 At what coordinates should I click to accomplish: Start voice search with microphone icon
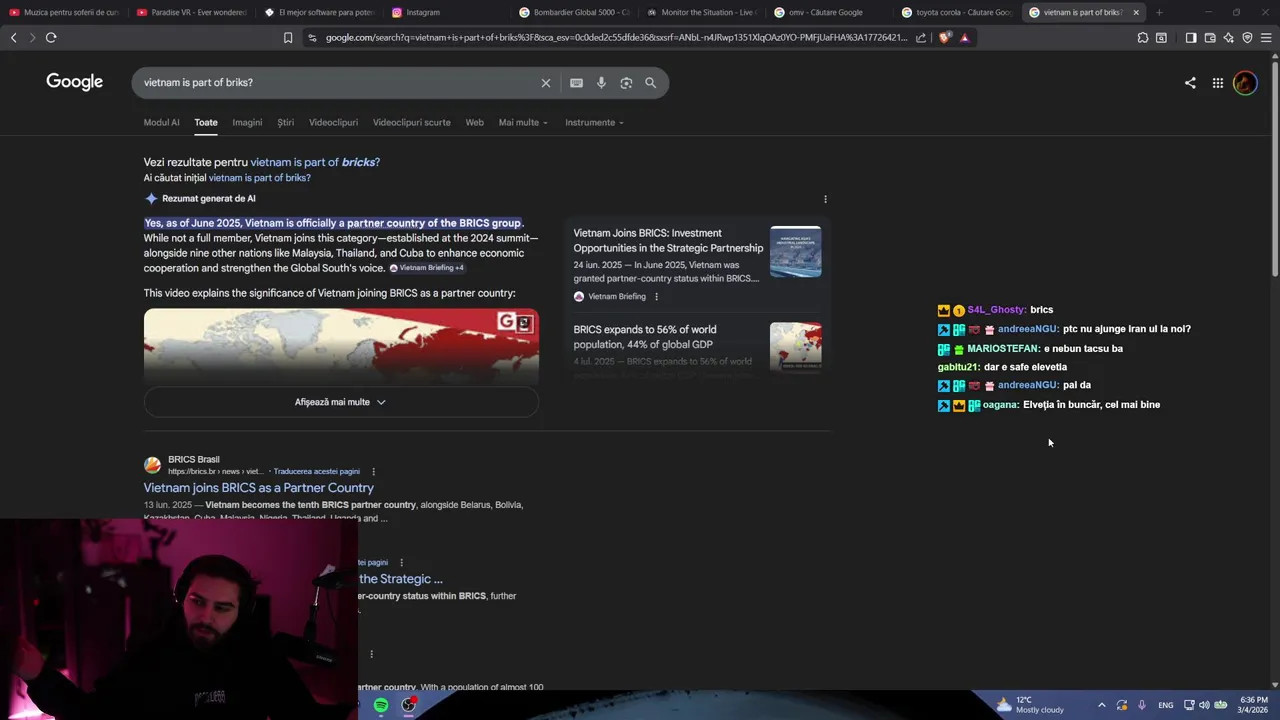point(601,83)
